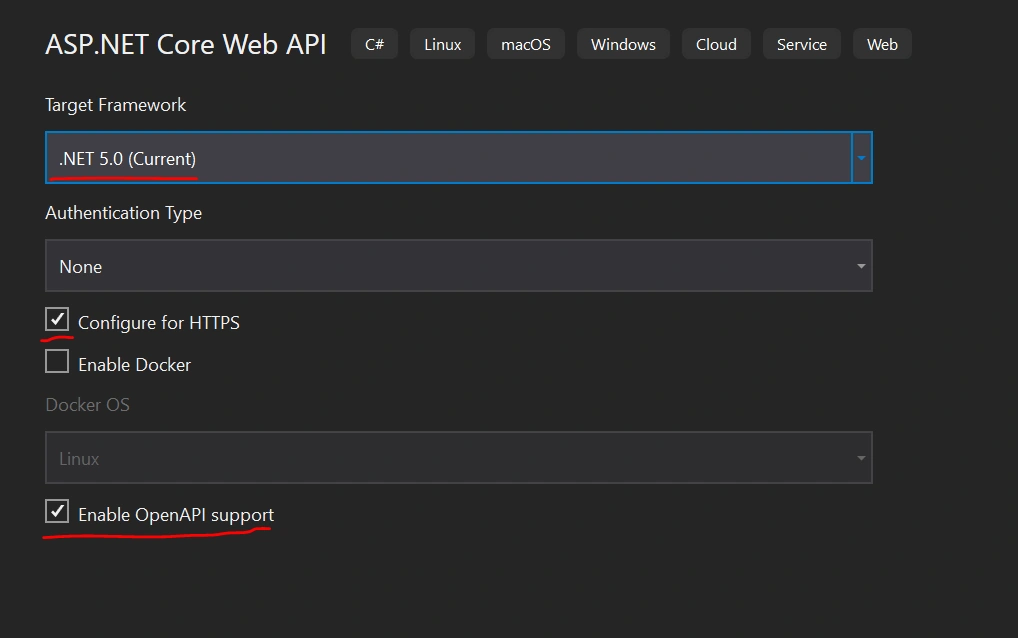Click the Web tag
Viewport: 1018px width, 638px height.
pos(882,44)
